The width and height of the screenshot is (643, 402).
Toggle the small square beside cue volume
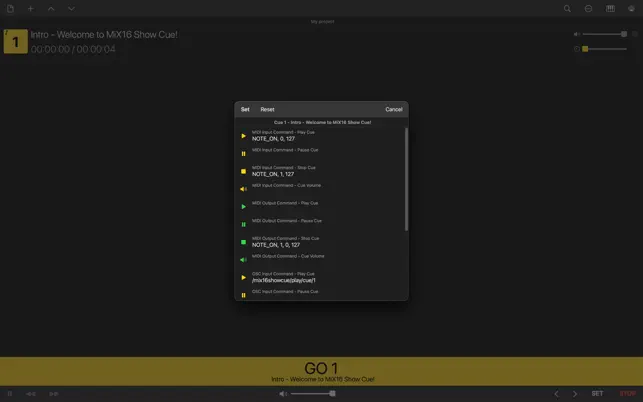635,34
